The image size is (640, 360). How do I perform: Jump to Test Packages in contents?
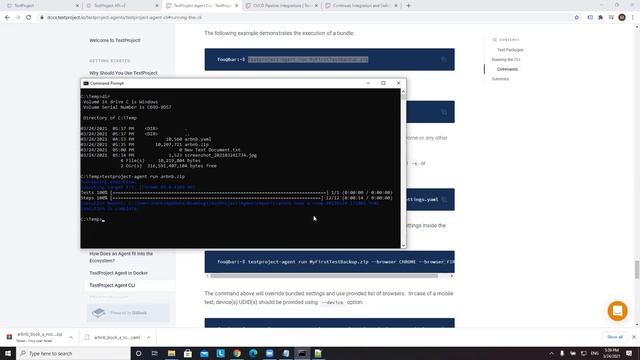tap(510, 50)
